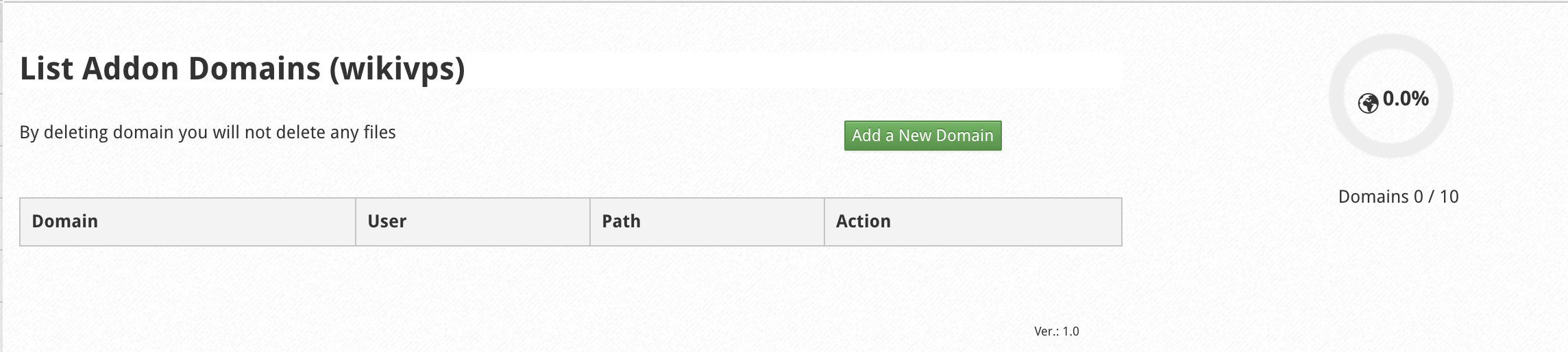Click the number 10 in the quota
The image size is (1568, 352).
[x=1449, y=197]
